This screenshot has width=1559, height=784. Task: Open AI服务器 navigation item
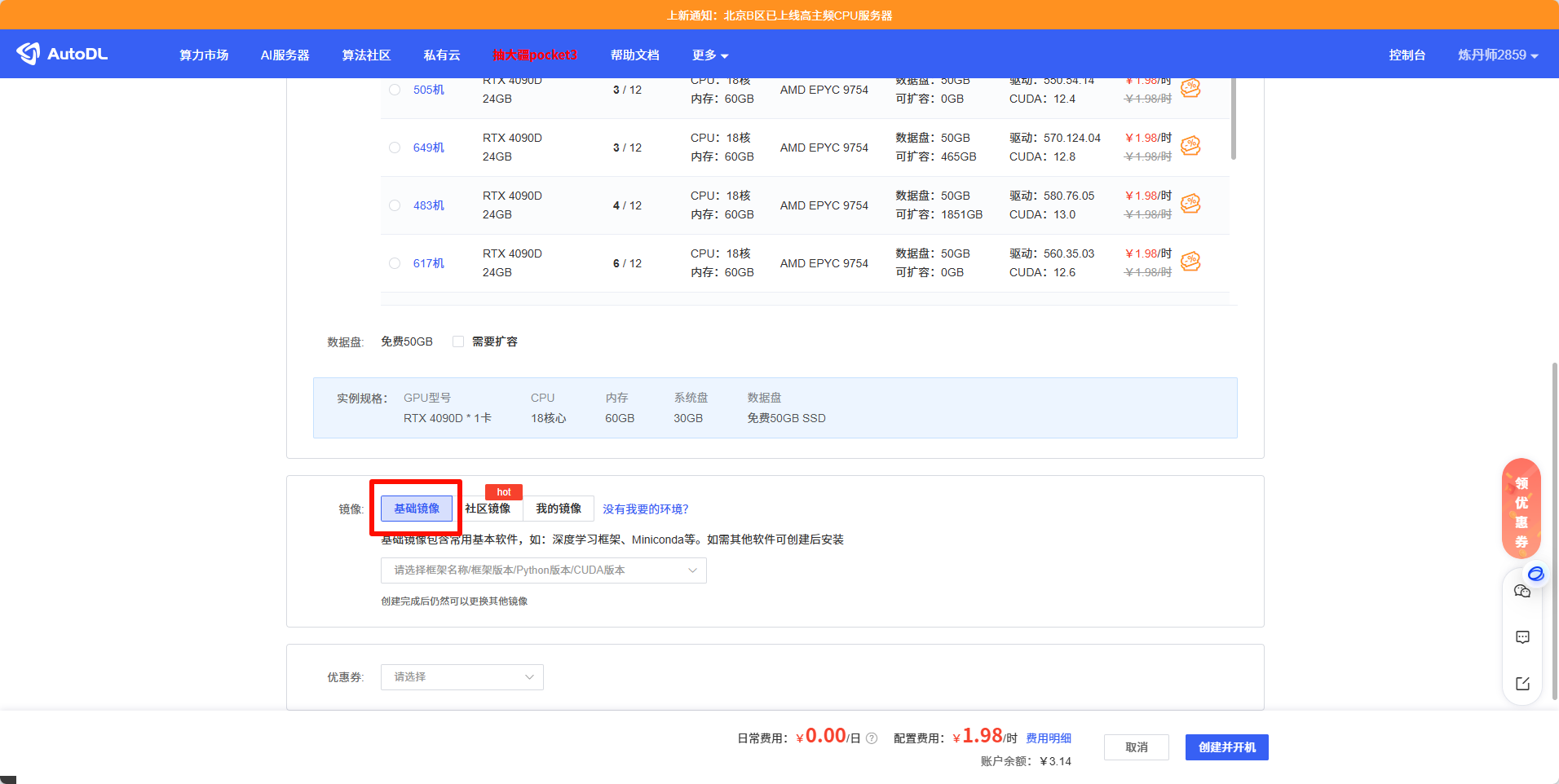285,55
